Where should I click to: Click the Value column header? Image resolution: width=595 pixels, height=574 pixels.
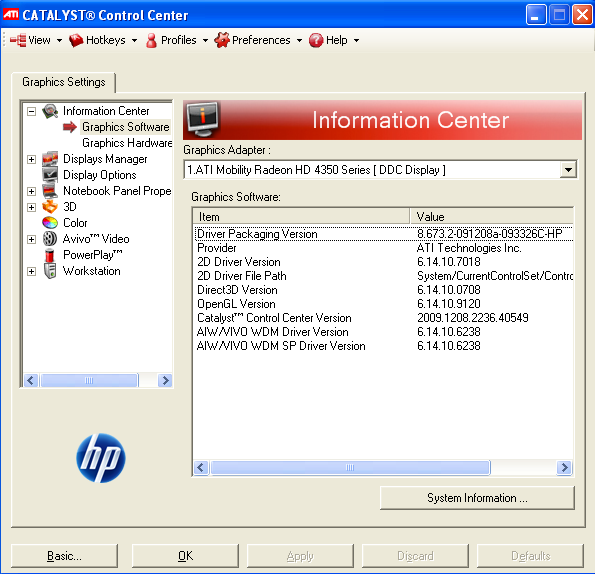point(492,217)
